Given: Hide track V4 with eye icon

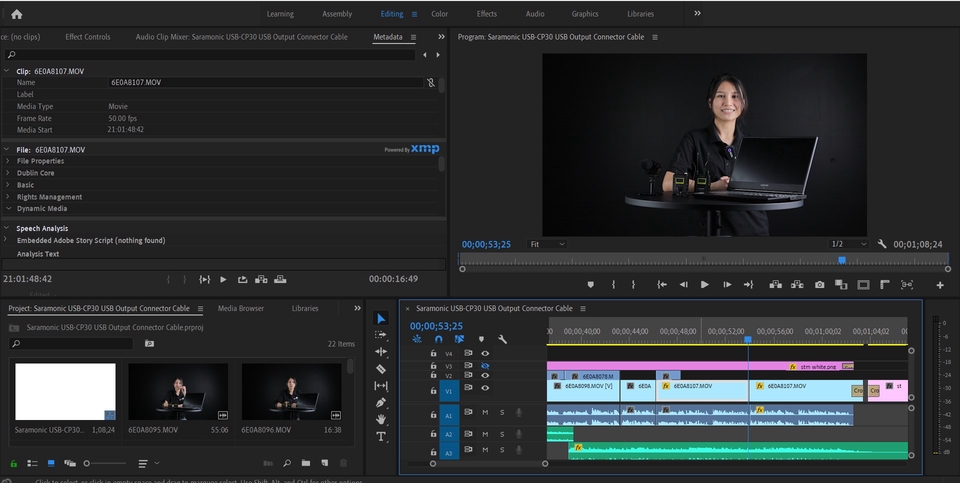Looking at the screenshot, I should click(x=485, y=353).
